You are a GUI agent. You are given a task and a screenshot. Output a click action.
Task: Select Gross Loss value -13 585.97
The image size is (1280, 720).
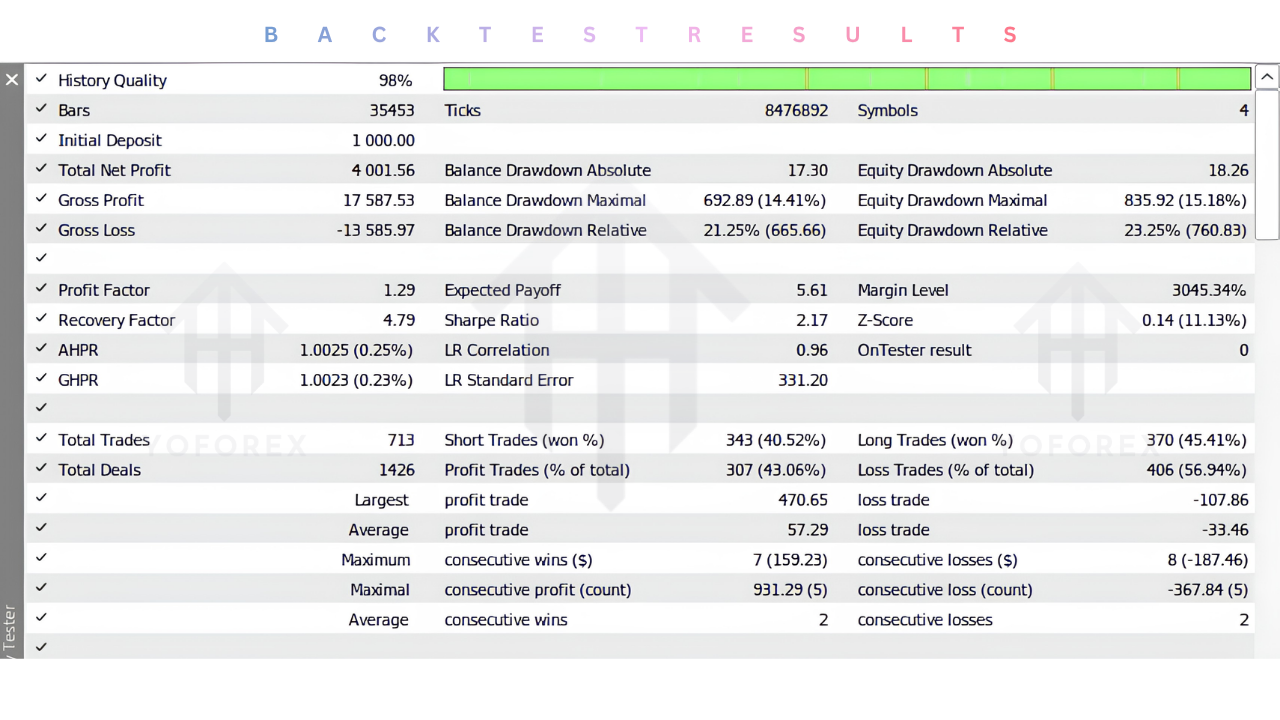pos(376,230)
